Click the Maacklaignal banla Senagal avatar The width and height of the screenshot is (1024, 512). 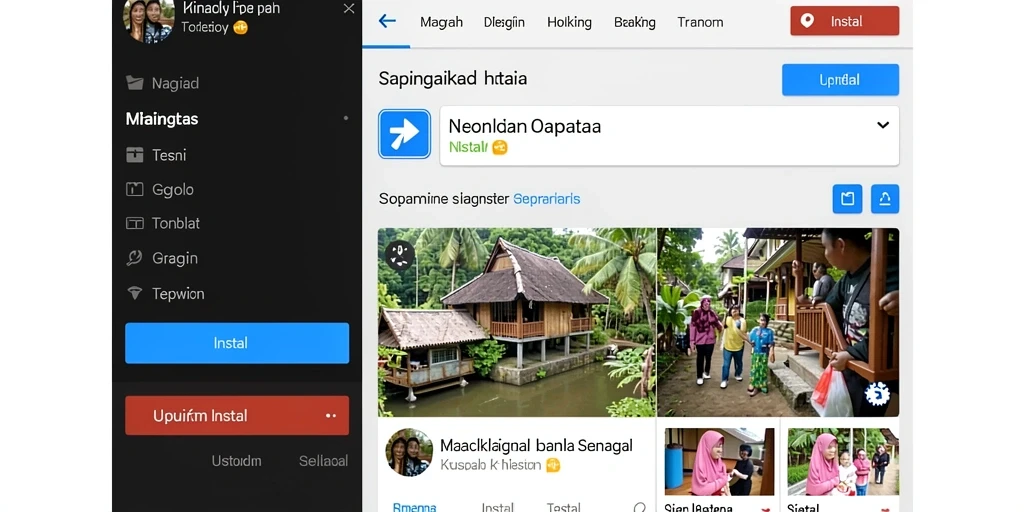click(x=409, y=452)
